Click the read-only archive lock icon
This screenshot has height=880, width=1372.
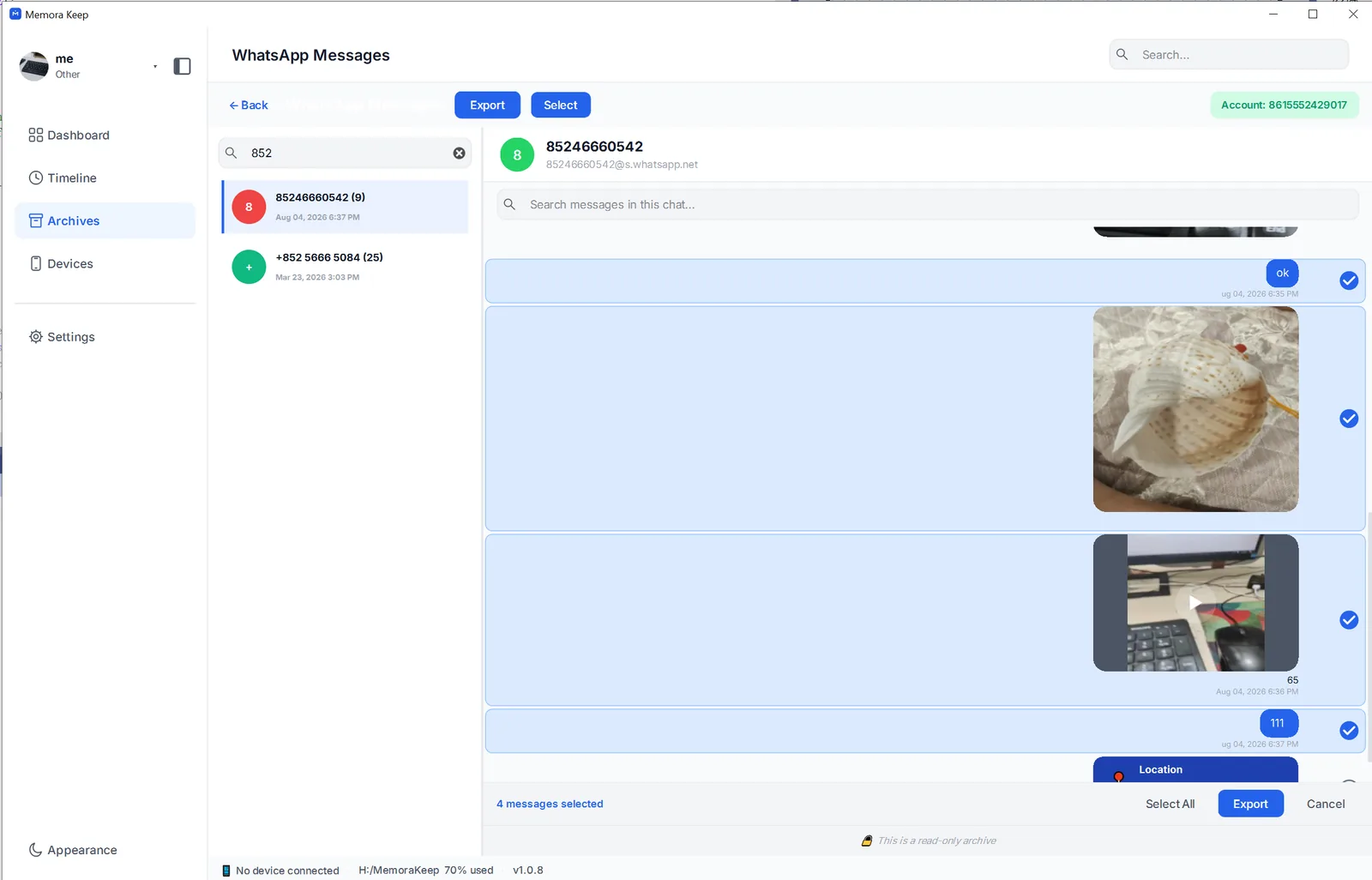[x=867, y=841]
